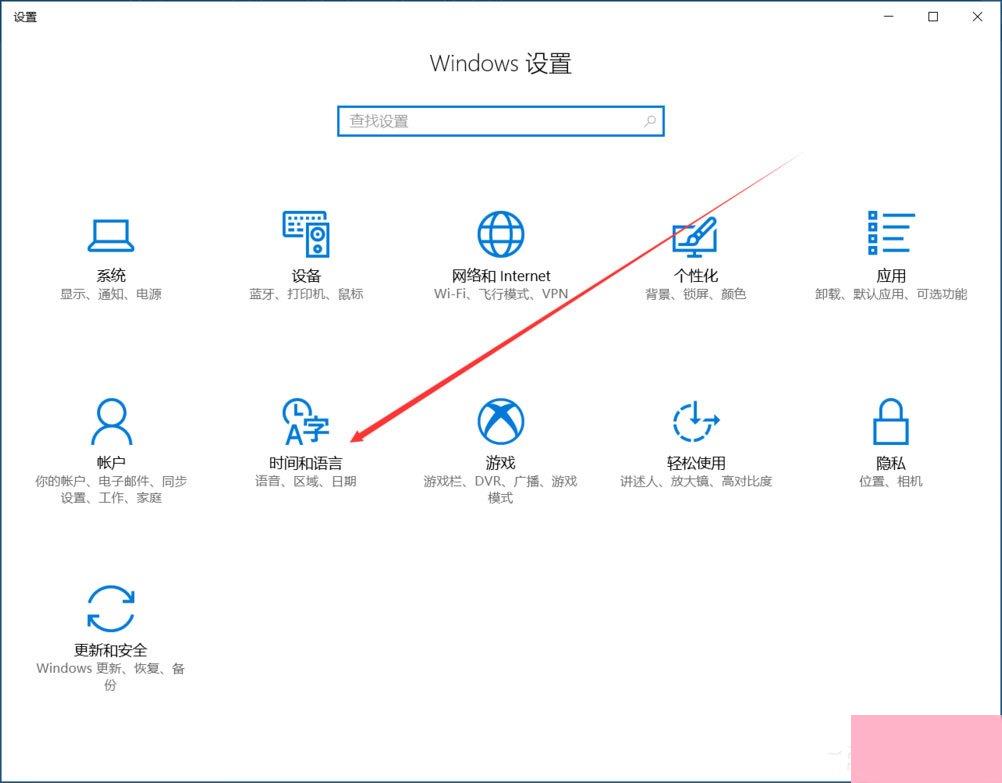This screenshot has height=783, width=1002.
Task: Select the 应用 label
Action: [x=891, y=275]
